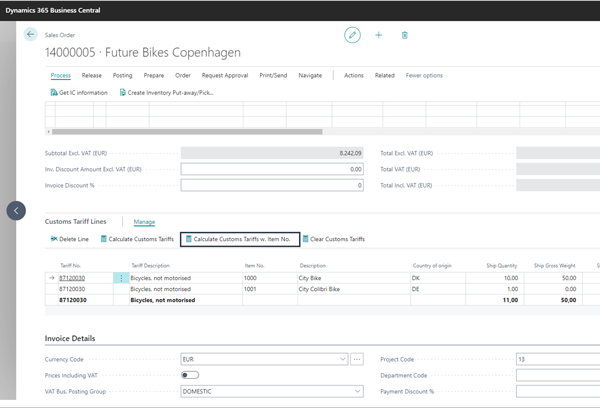The width and height of the screenshot is (600, 408).
Task: Click the Clear Customs Tariffs icon
Action: pos(305,239)
